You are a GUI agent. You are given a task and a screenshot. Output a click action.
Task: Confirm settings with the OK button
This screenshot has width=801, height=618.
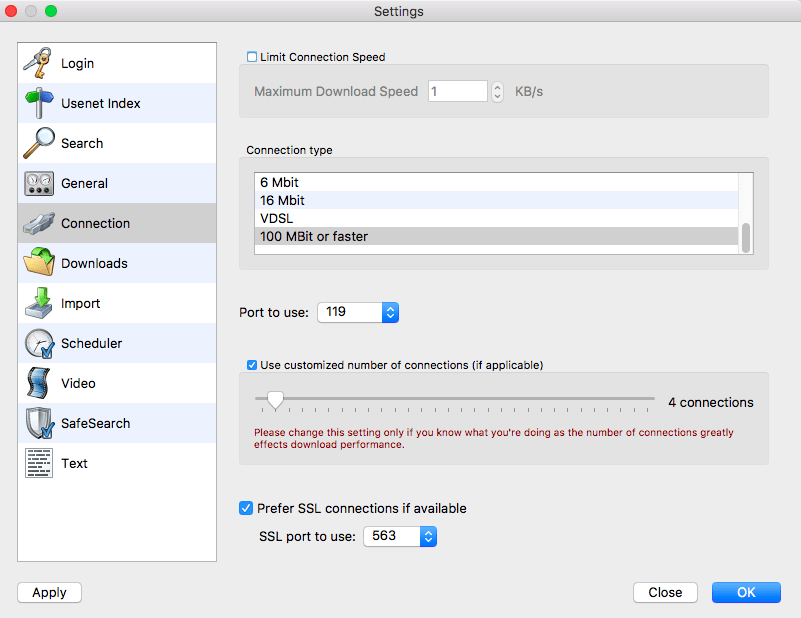tap(746, 592)
